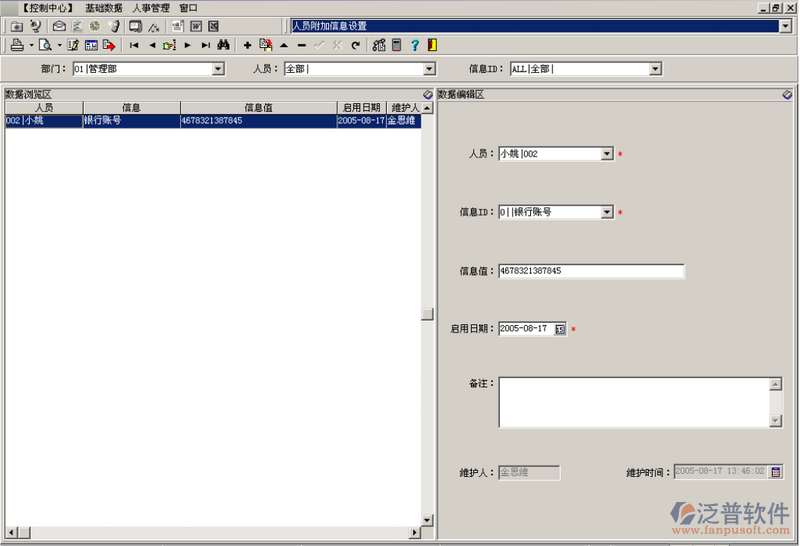Screen dimensions: 800x546
Task: Click the print preview magnifier icon
Action: click(x=45, y=45)
